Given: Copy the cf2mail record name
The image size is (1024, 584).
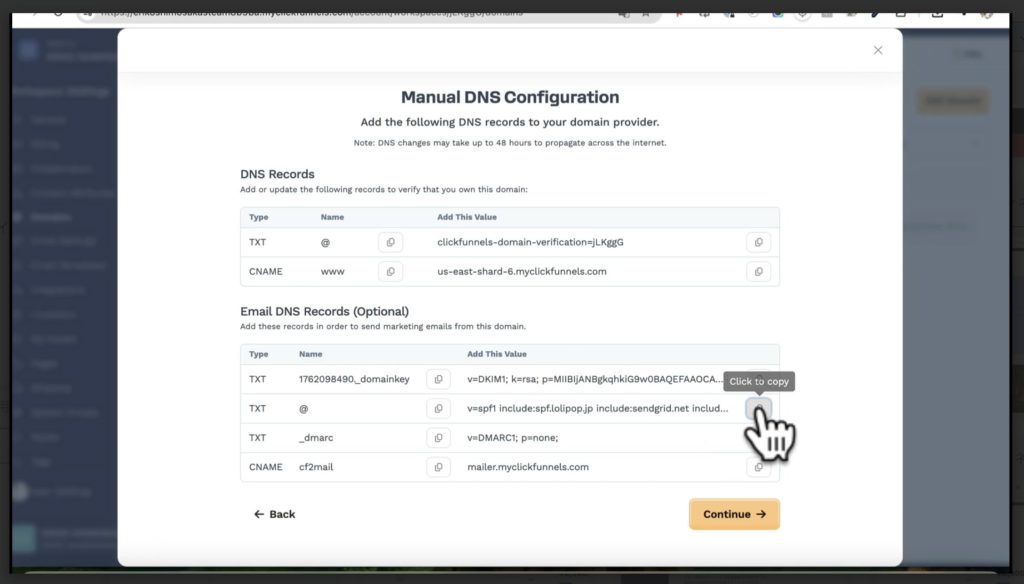Looking at the screenshot, I should [438, 467].
